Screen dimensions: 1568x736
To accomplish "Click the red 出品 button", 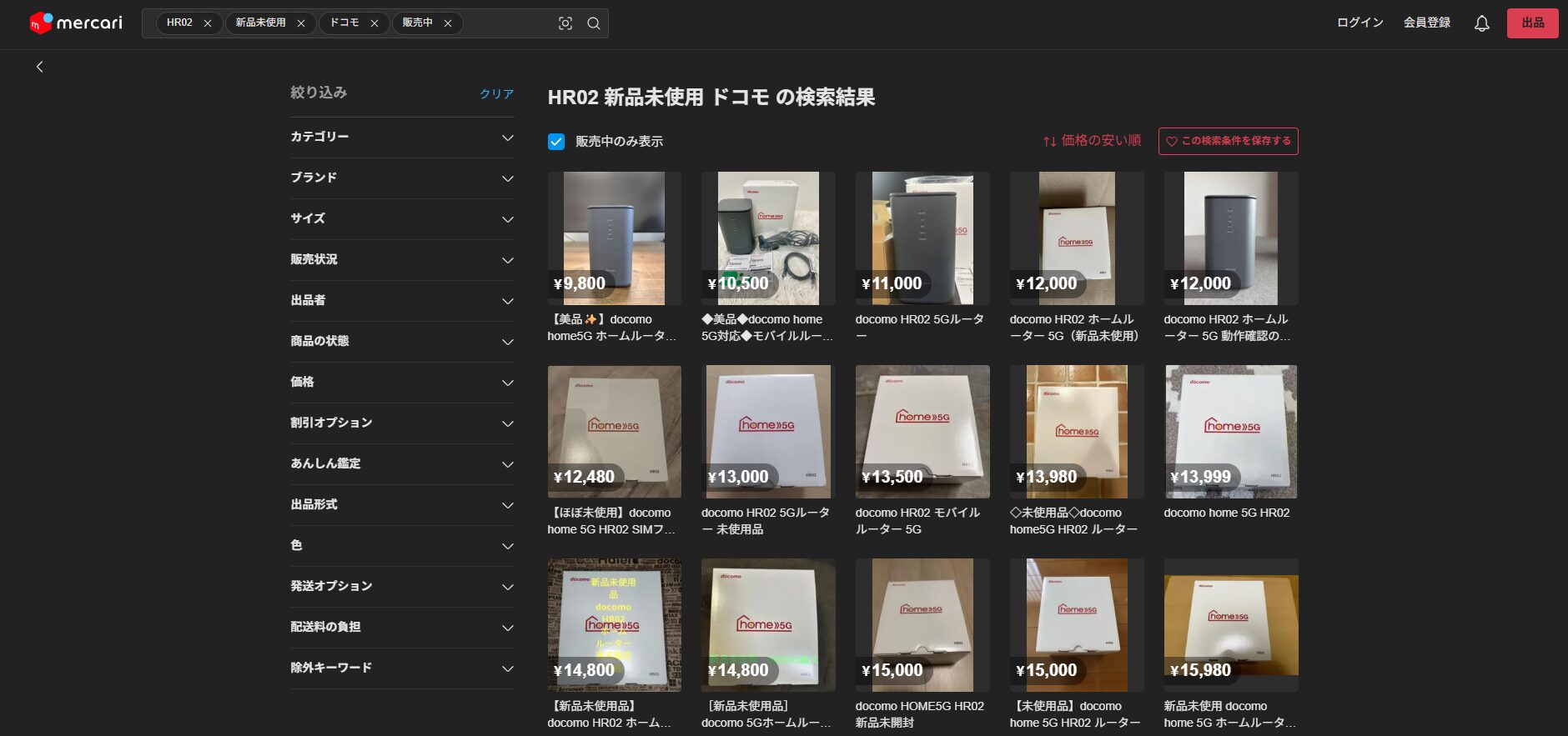I will 1532,23.
